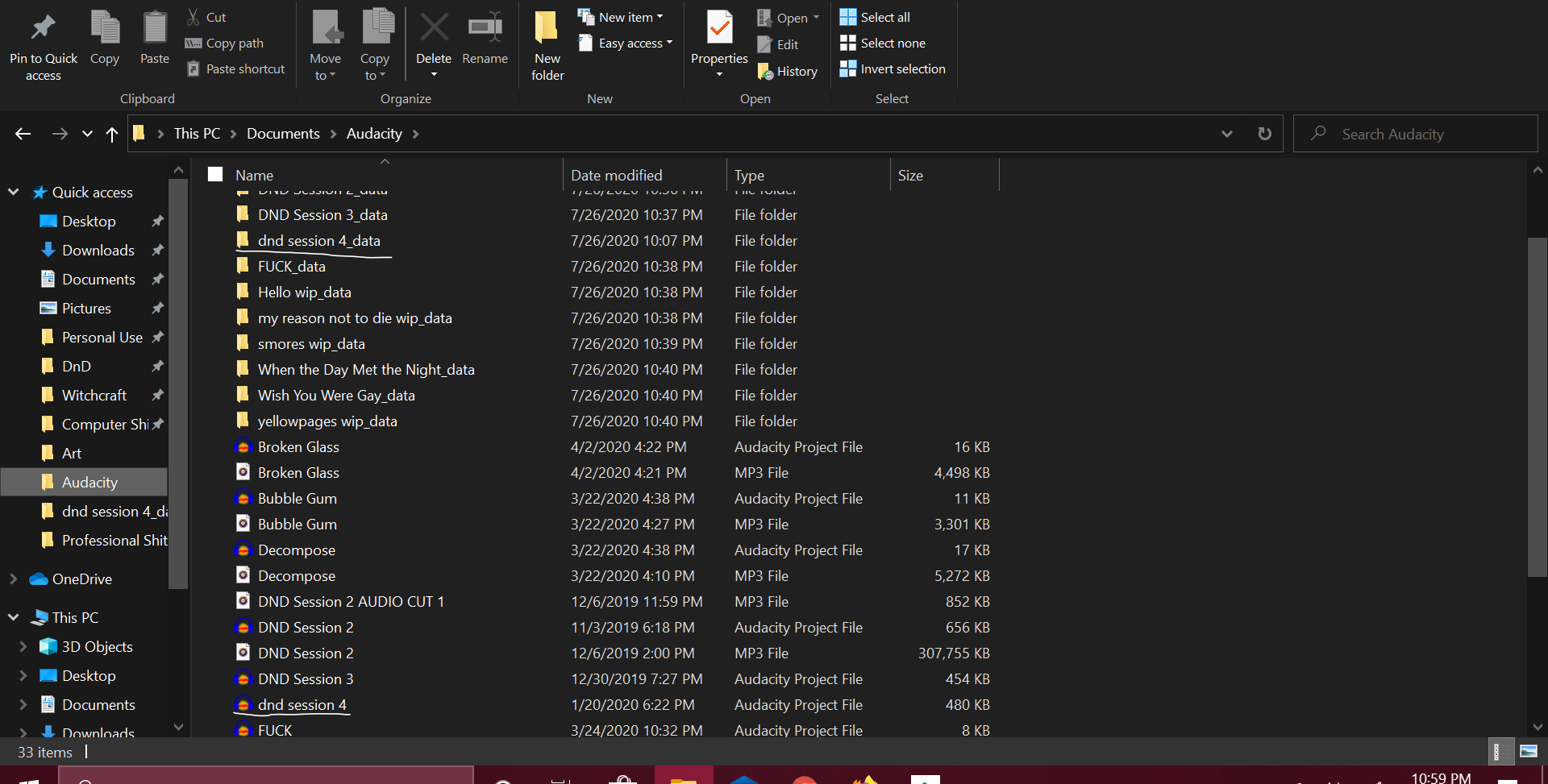Click the Paste icon in the ribbon
Viewport: 1548px width, 784px height.
tap(155, 27)
